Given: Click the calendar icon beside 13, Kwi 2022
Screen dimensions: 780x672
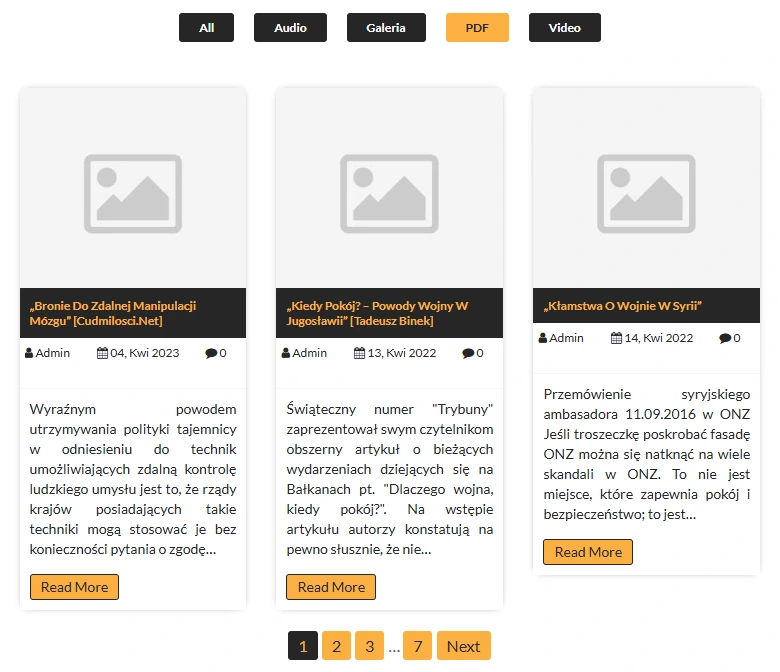Looking at the screenshot, I should 360,353.
